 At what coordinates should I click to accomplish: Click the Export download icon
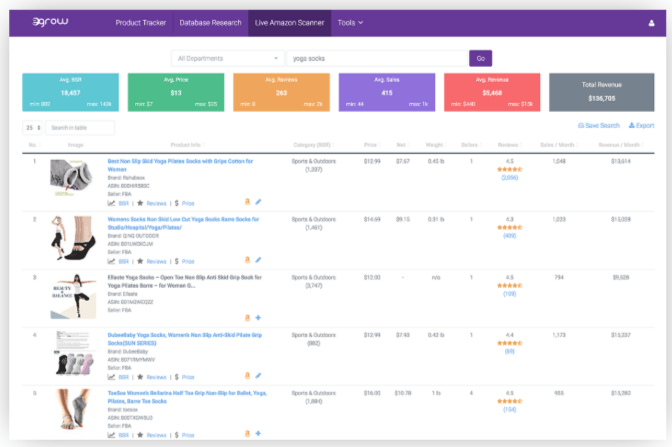pyautogui.click(x=632, y=126)
